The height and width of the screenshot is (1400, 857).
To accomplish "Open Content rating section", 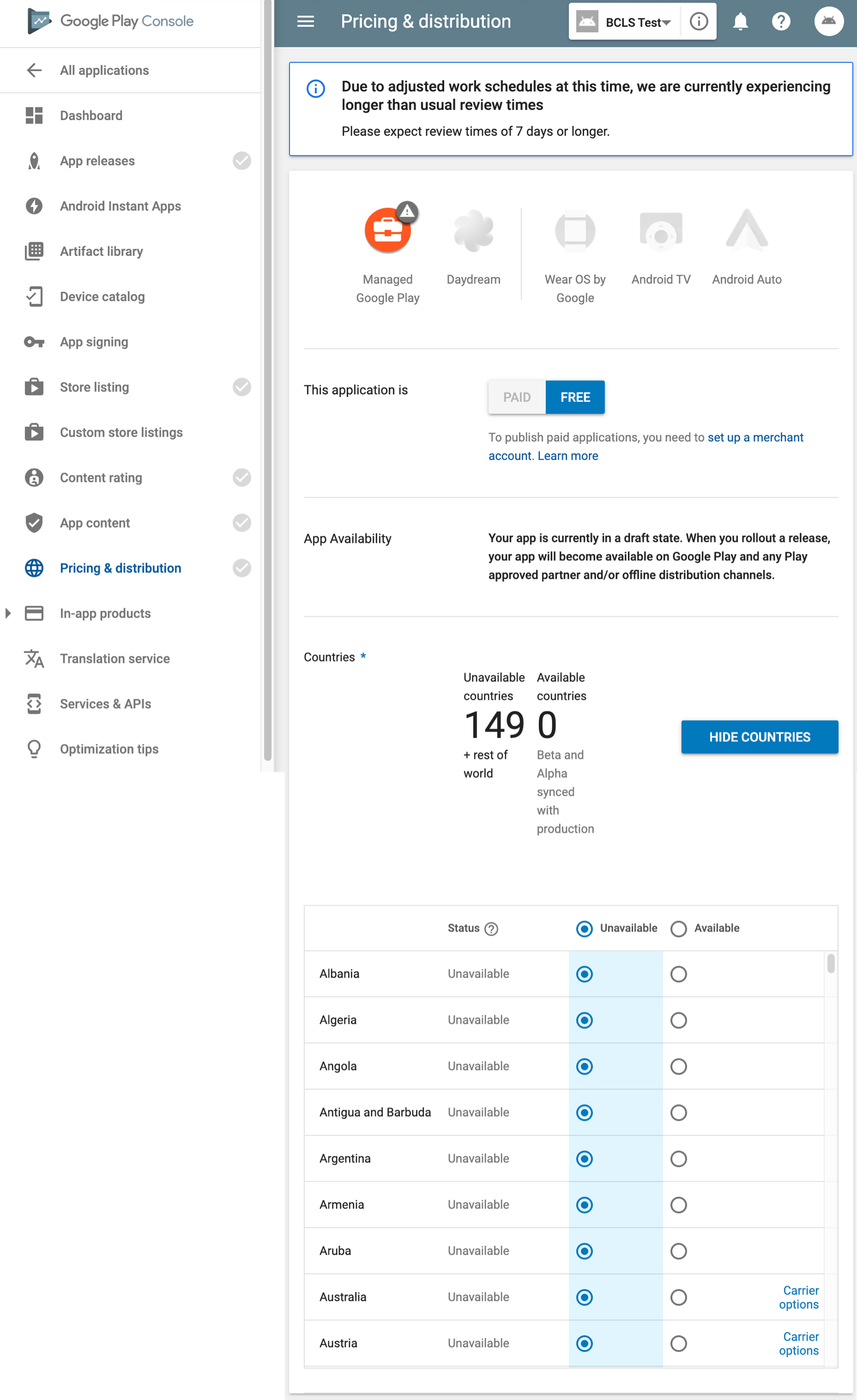I will pos(101,478).
